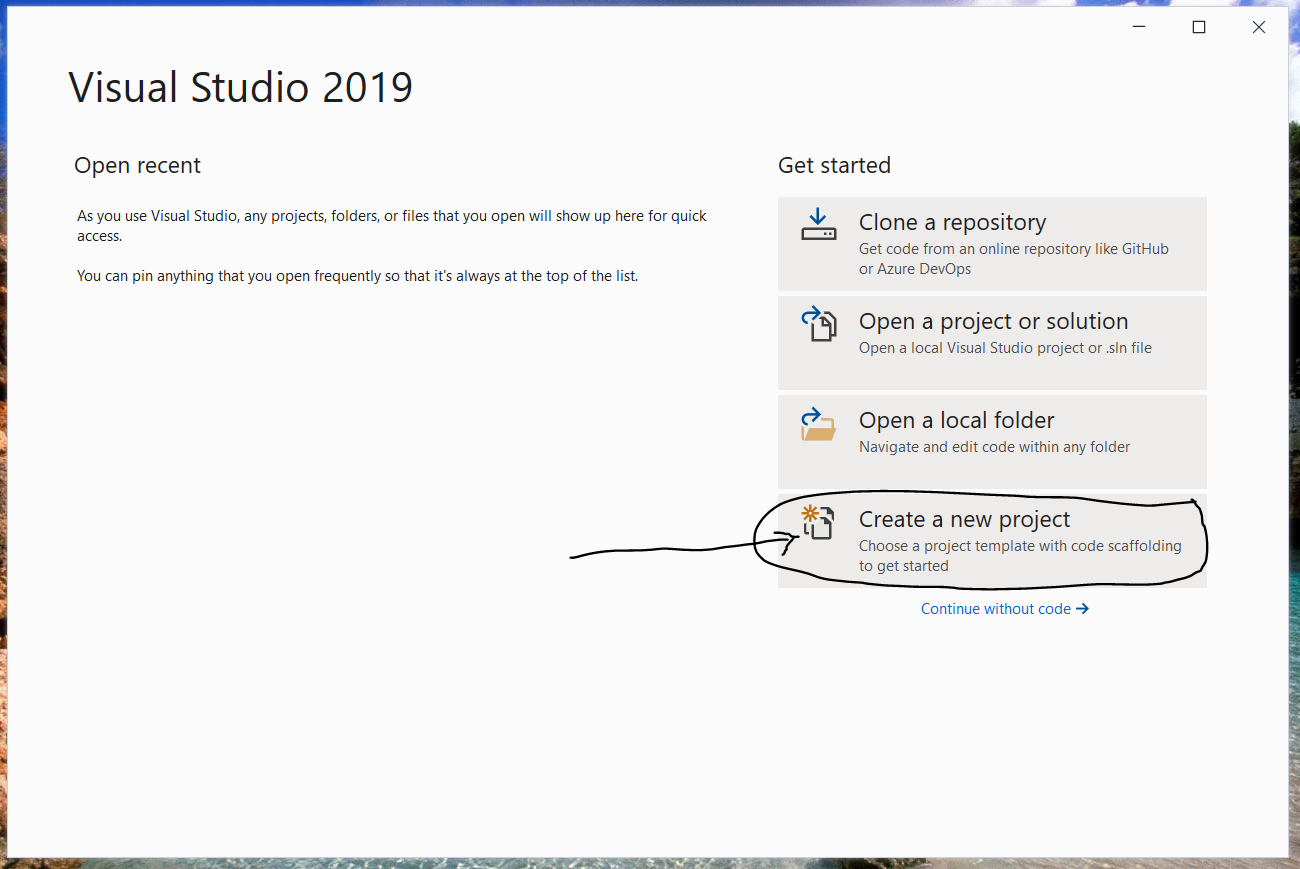
Task: Click the Clone a repository download icon
Action: click(818, 224)
